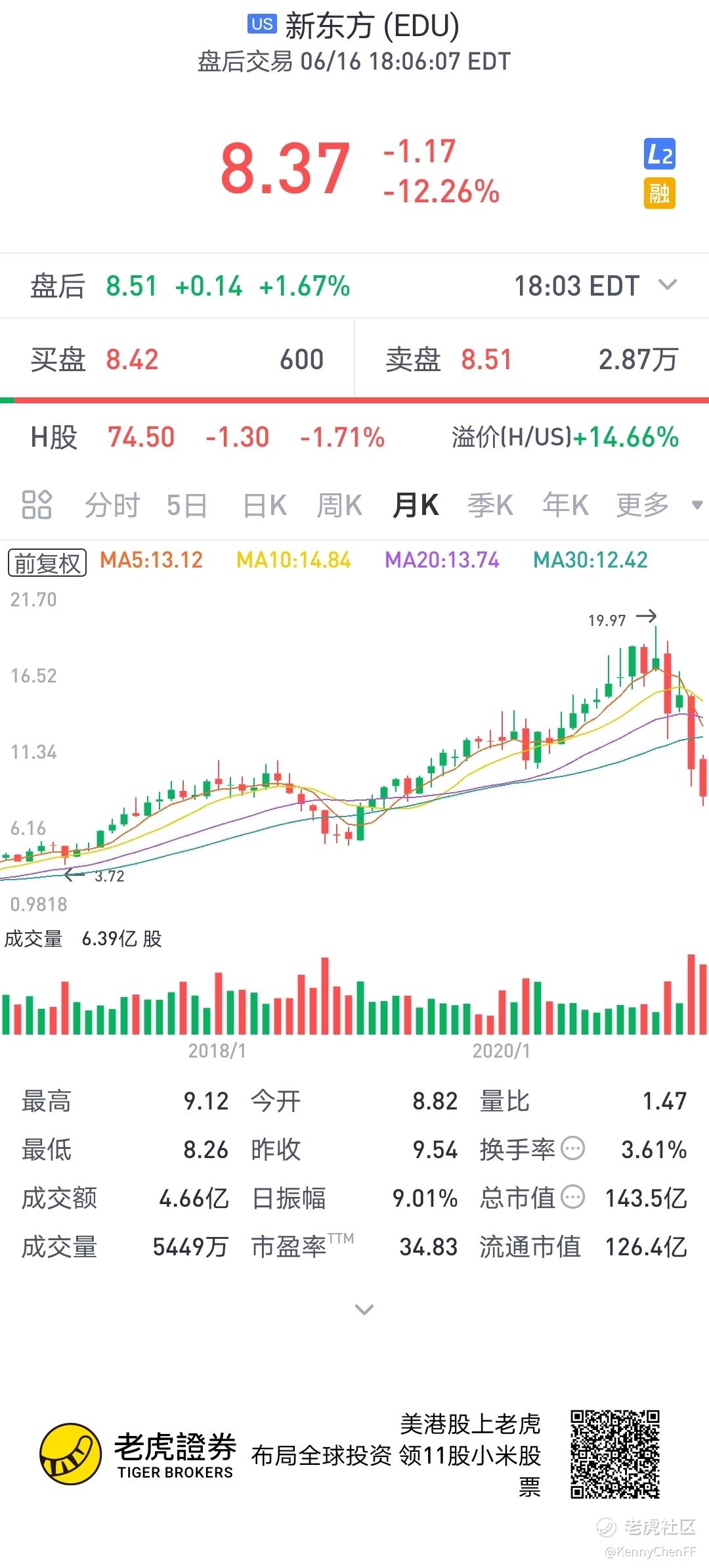This screenshot has width=709, height=1568.
Task: Tap the 日振幅 value 9.01%
Action: point(425,1198)
